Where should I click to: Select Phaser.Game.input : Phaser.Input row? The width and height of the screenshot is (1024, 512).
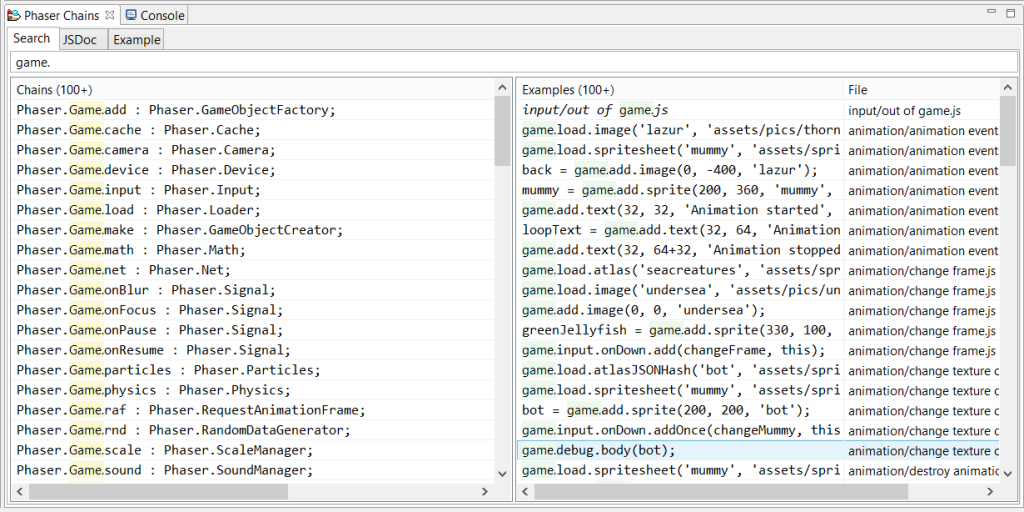(x=253, y=190)
